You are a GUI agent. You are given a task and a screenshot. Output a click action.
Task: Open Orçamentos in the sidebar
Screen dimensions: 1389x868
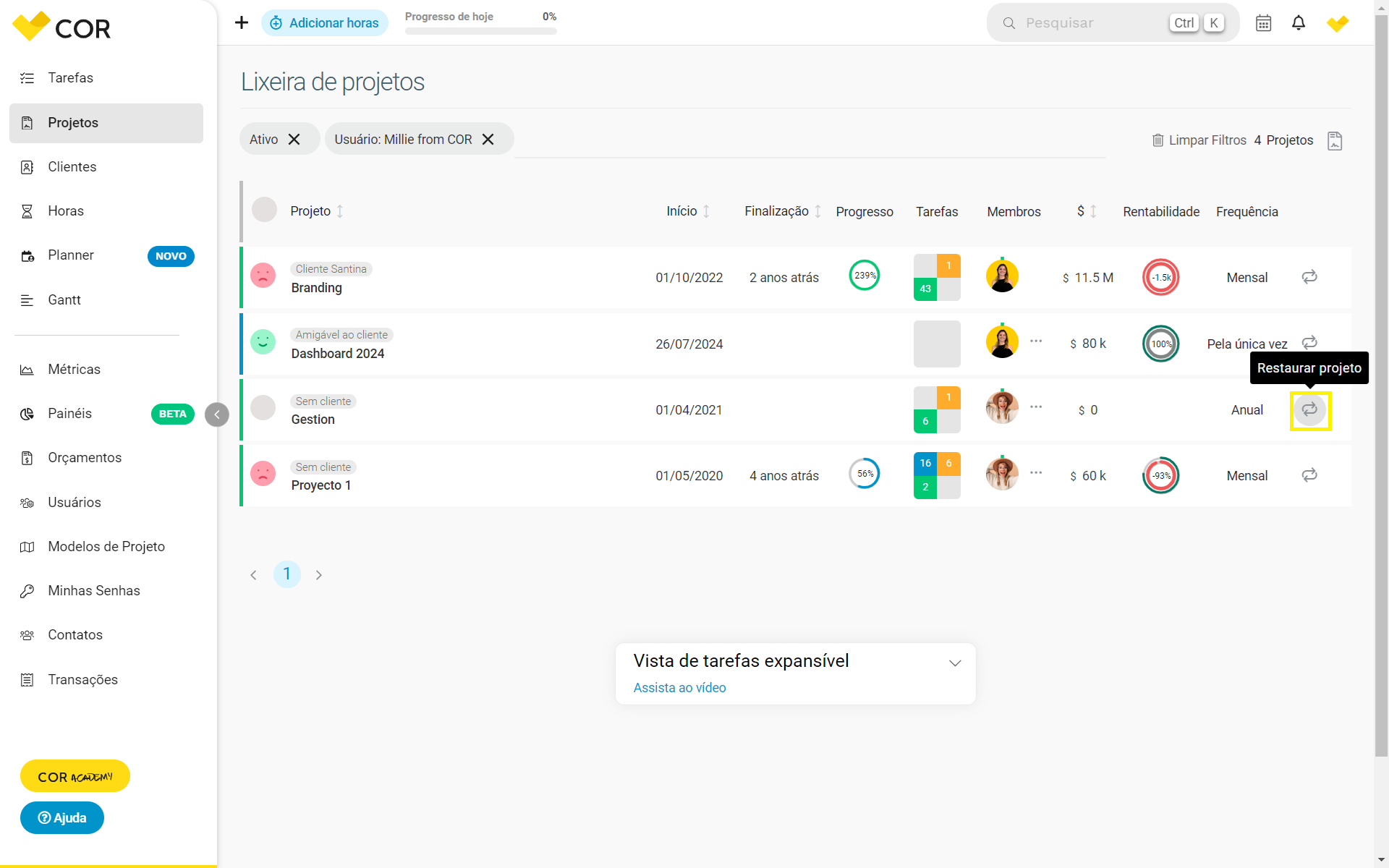coord(106,458)
